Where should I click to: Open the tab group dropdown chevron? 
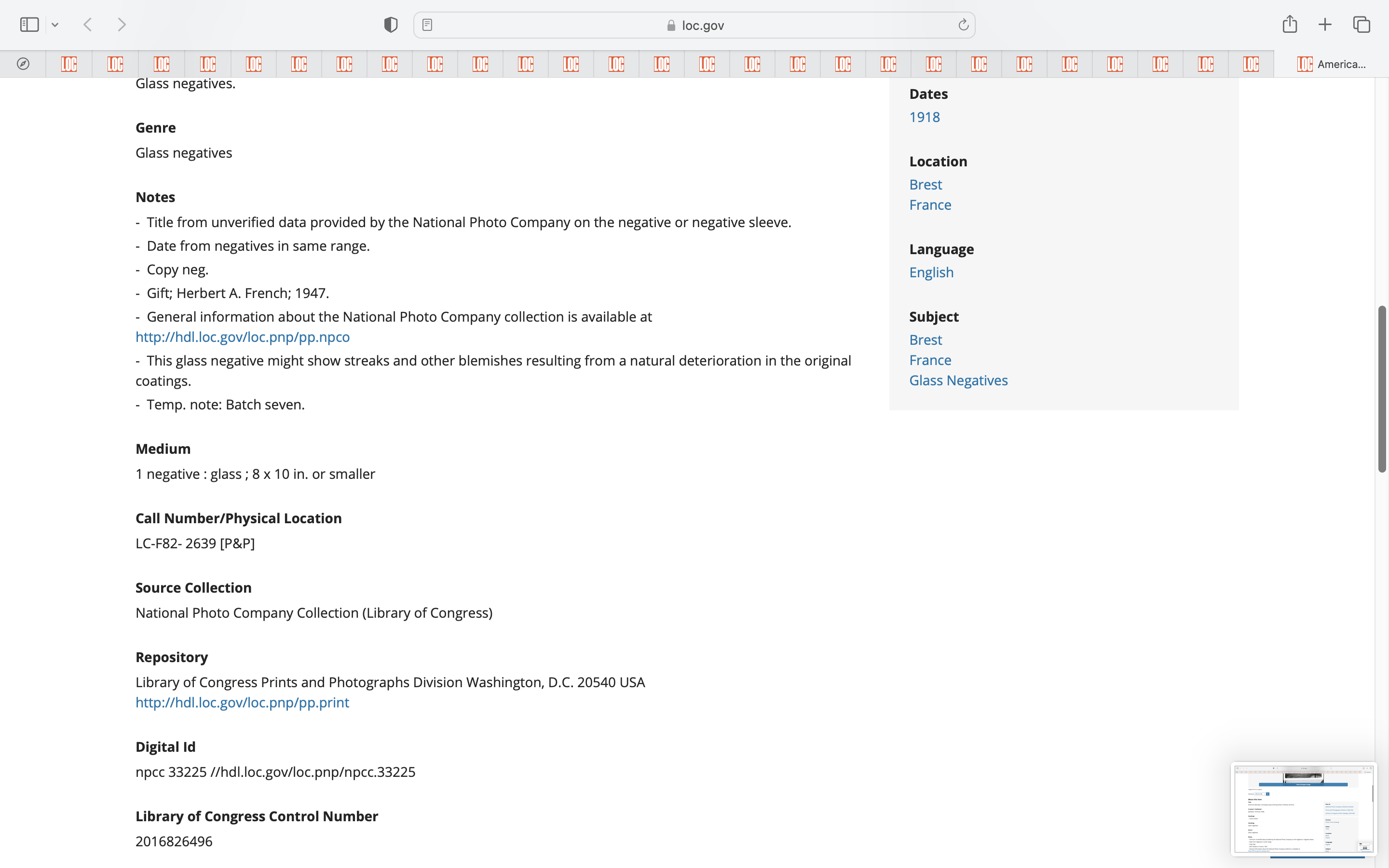click(55, 25)
